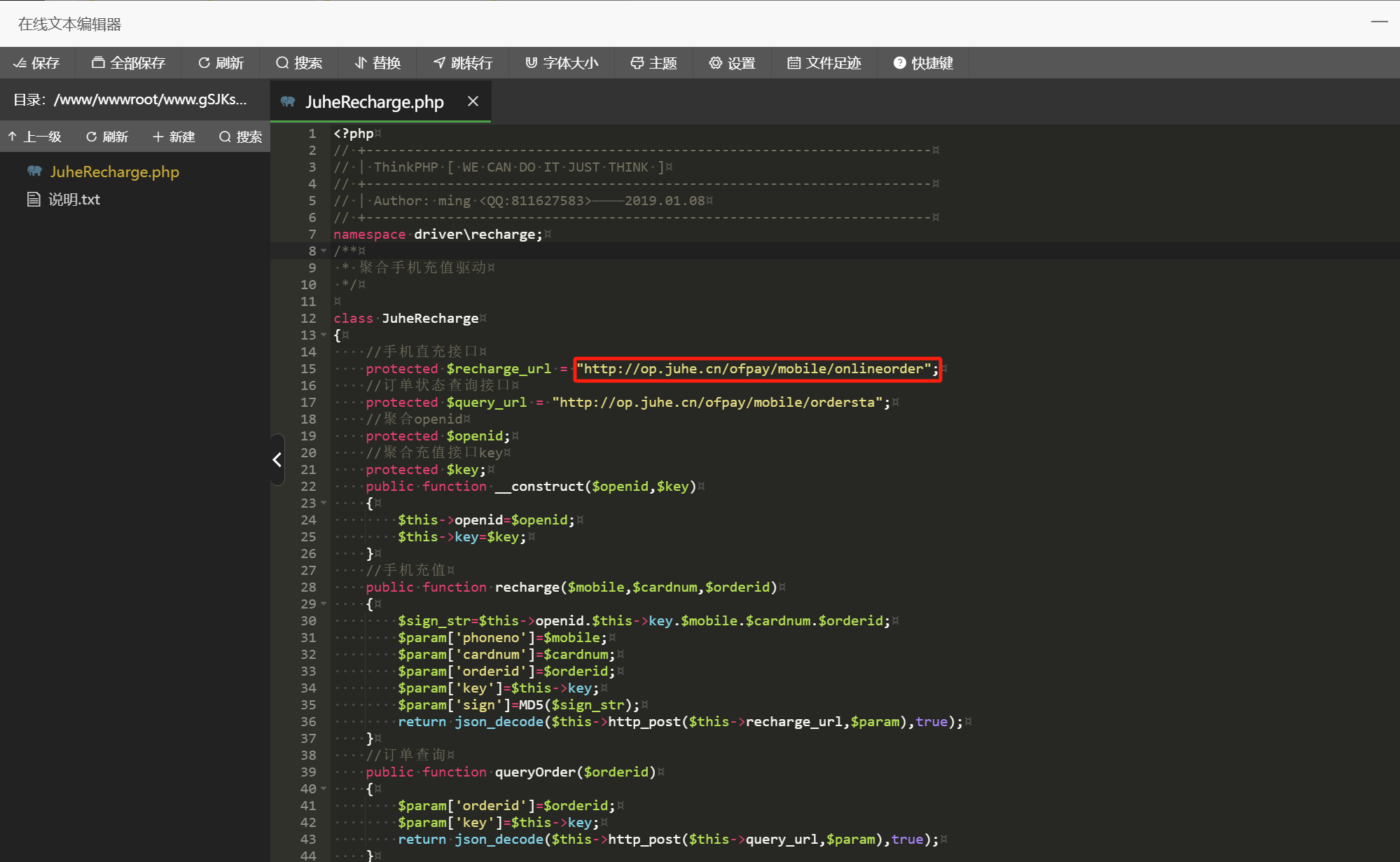
Task: Click line number 36 in the gutter
Action: point(308,721)
